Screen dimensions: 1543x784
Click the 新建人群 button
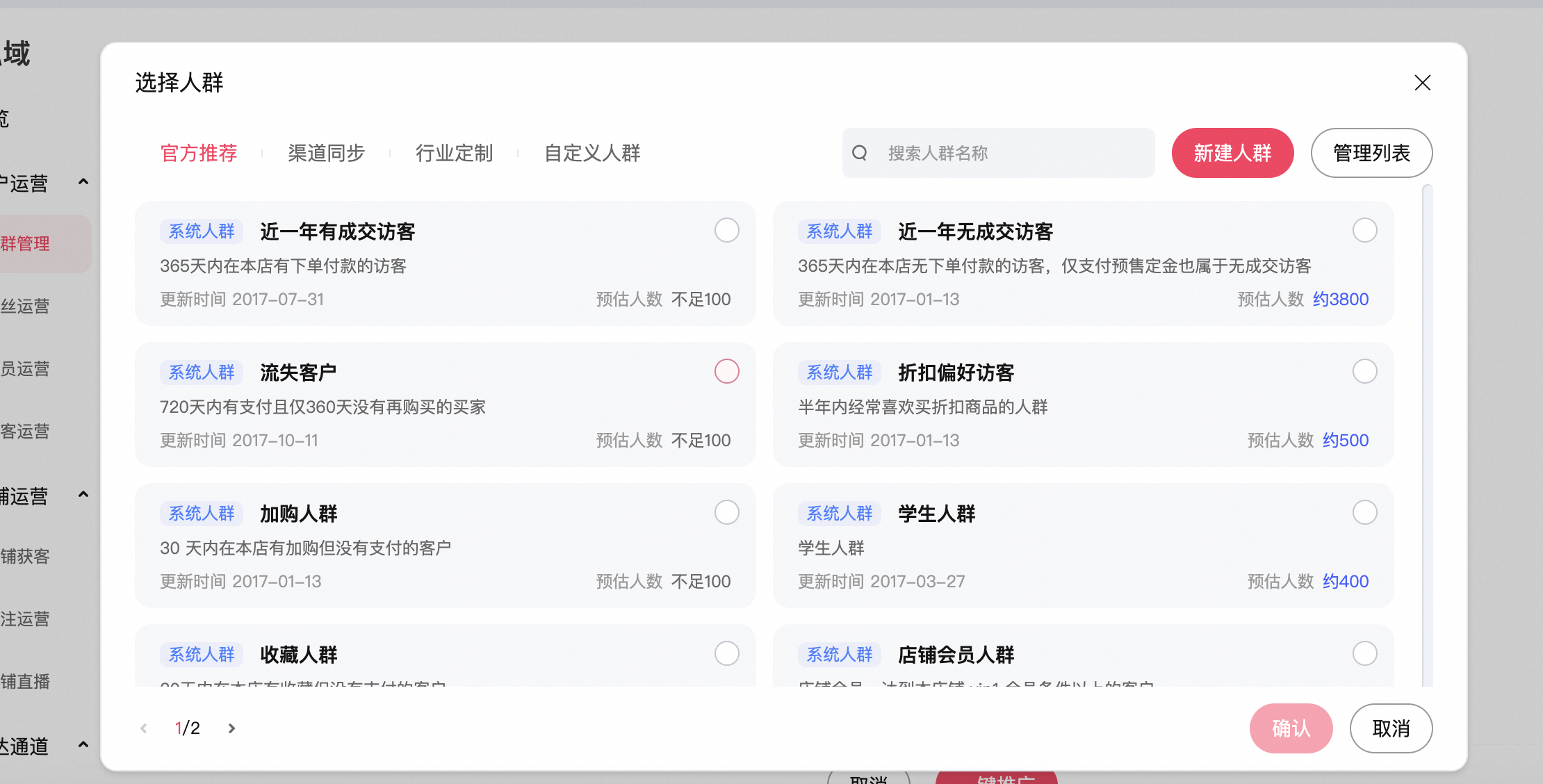point(1232,153)
